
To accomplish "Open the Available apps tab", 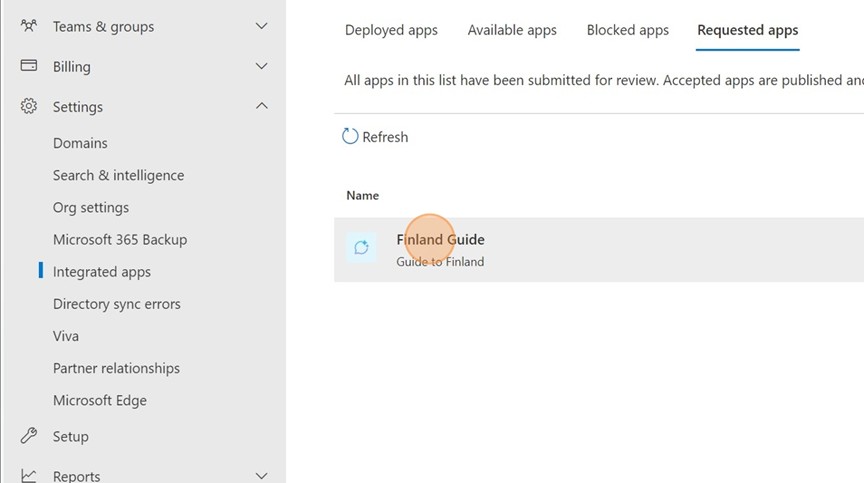I will click(x=512, y=30).
